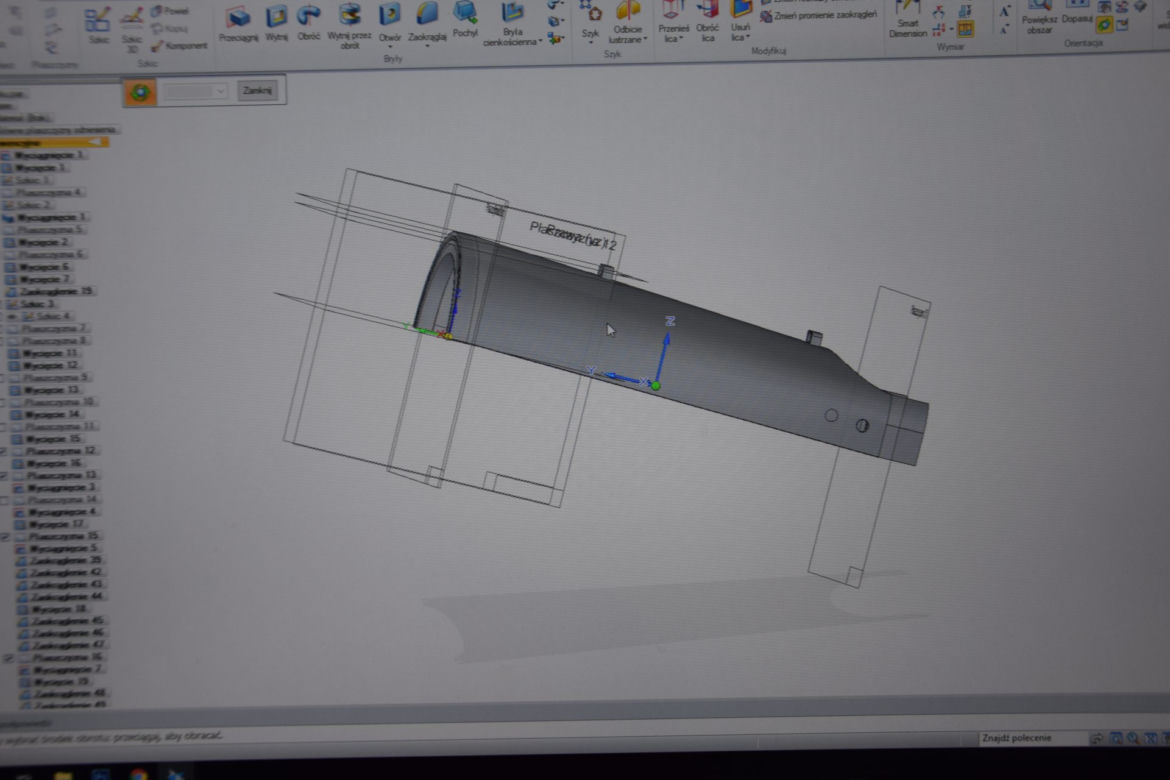Image resolution: width=1170 pixels, height=780 pixels.
Task: Choose the Obróć lica tool
Action: pyautogui.click(x=707, y=22)
